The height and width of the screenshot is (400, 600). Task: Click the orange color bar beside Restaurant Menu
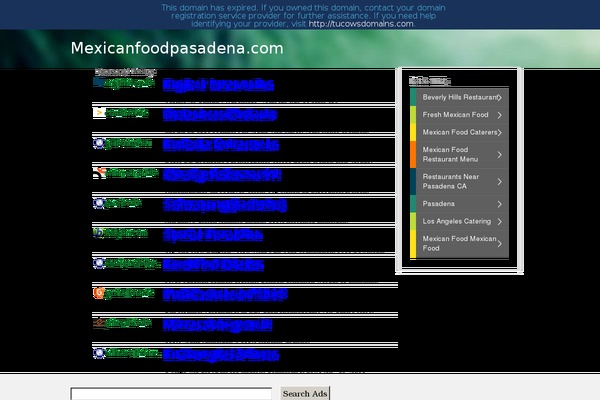click(413, 154)
